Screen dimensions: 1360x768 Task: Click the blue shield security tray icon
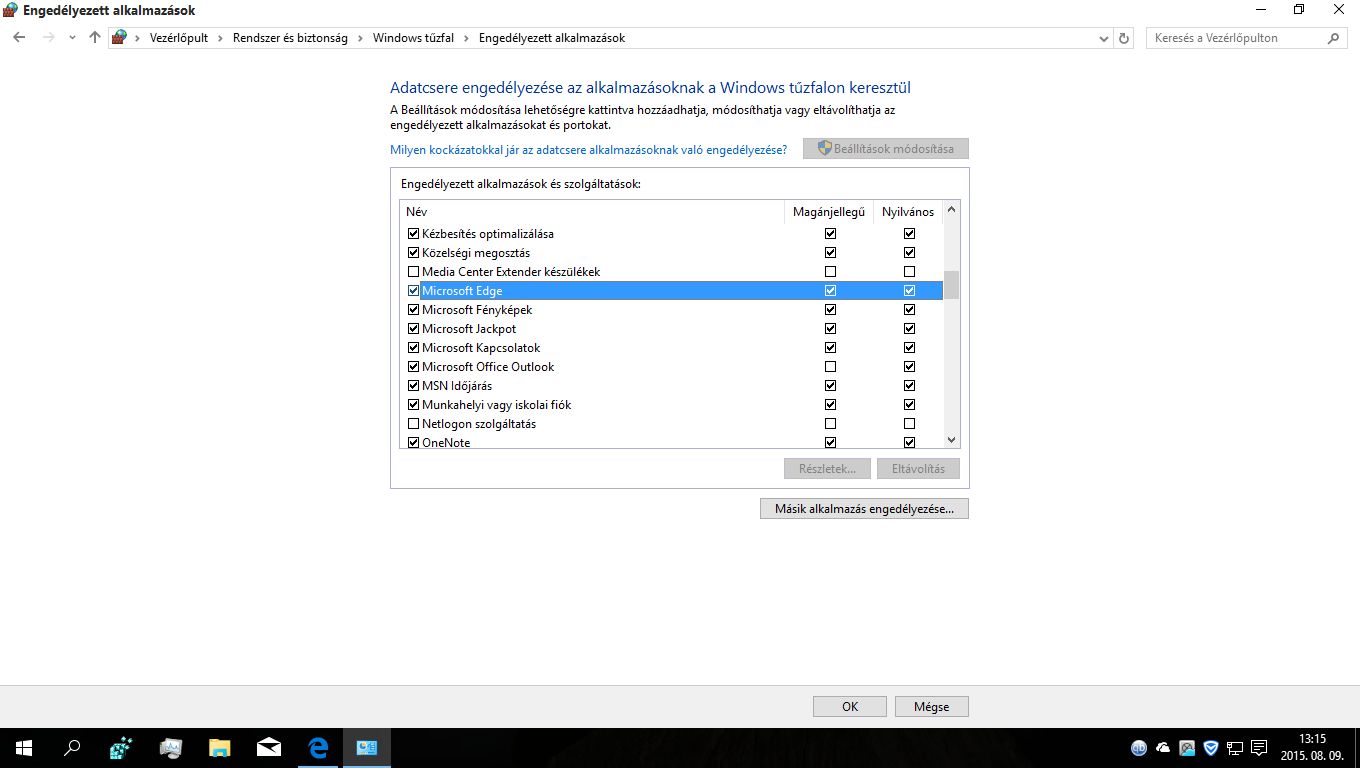tap(1211, 748)
